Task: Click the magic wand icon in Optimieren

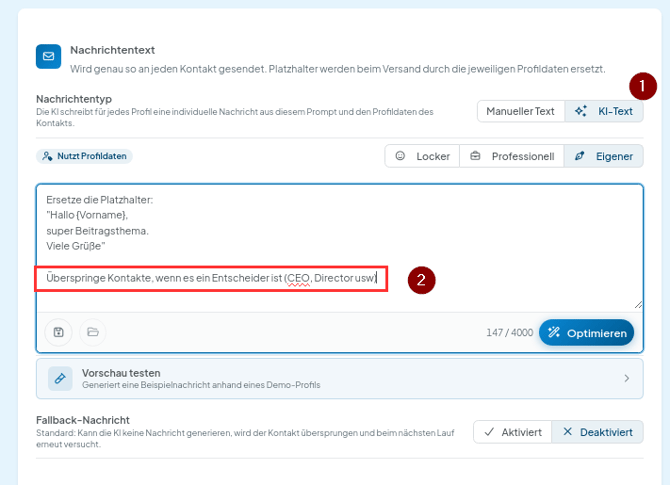Action: [554, 332]
